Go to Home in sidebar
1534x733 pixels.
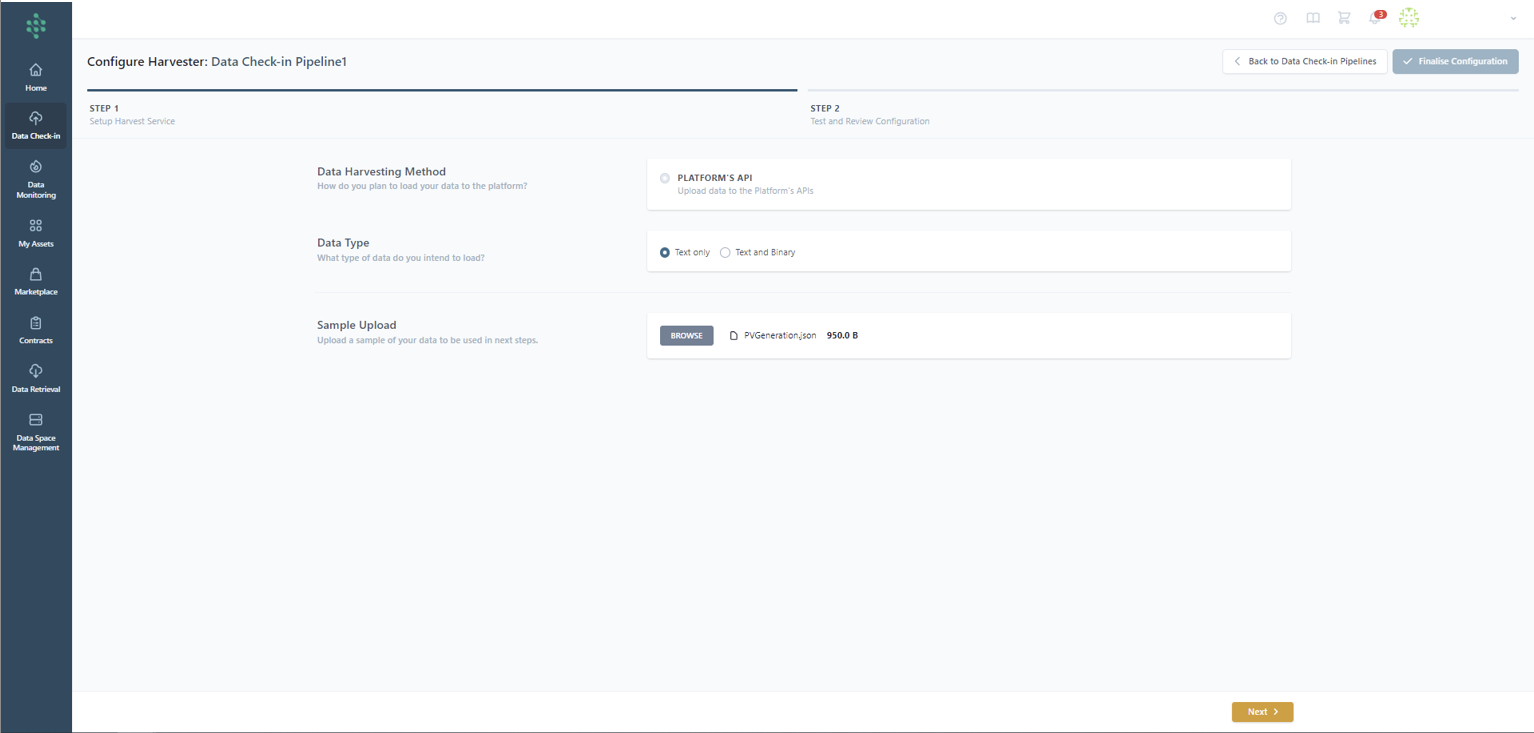(x=36, y=77)
